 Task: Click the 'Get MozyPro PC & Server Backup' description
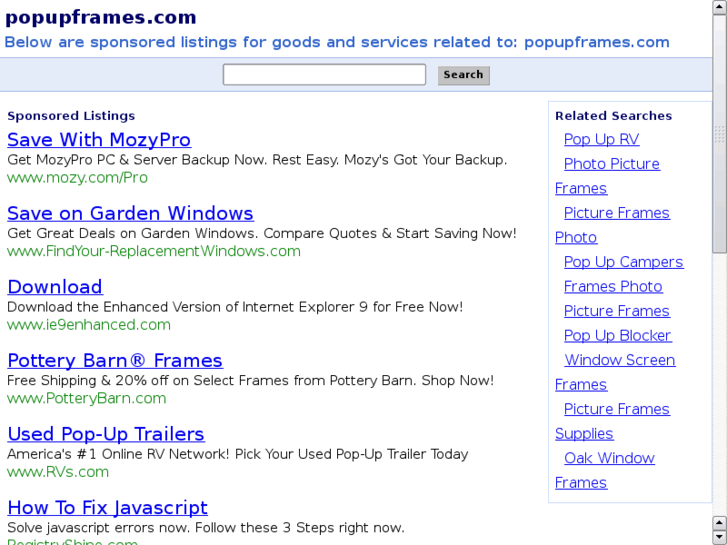[x=257, y=160]
